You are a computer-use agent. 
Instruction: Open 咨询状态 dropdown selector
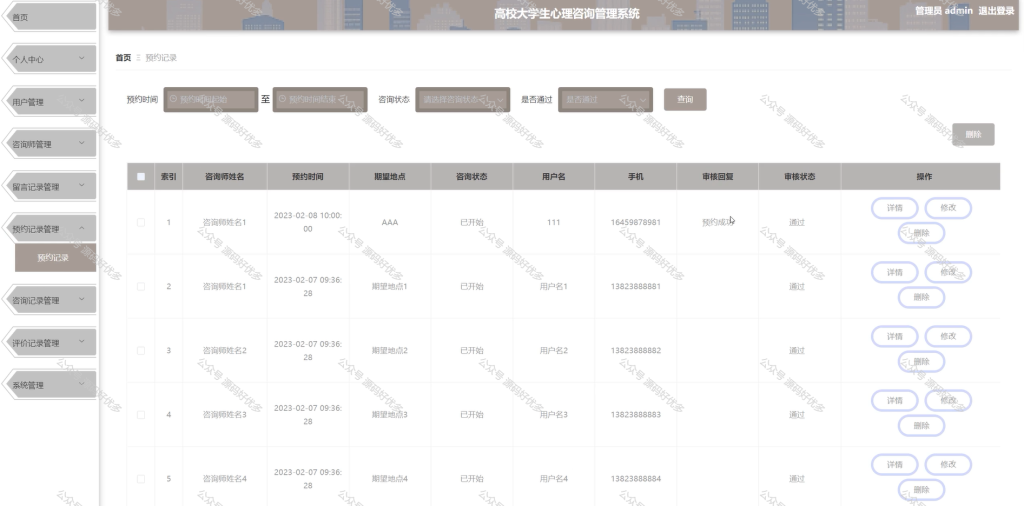point(462,100)
